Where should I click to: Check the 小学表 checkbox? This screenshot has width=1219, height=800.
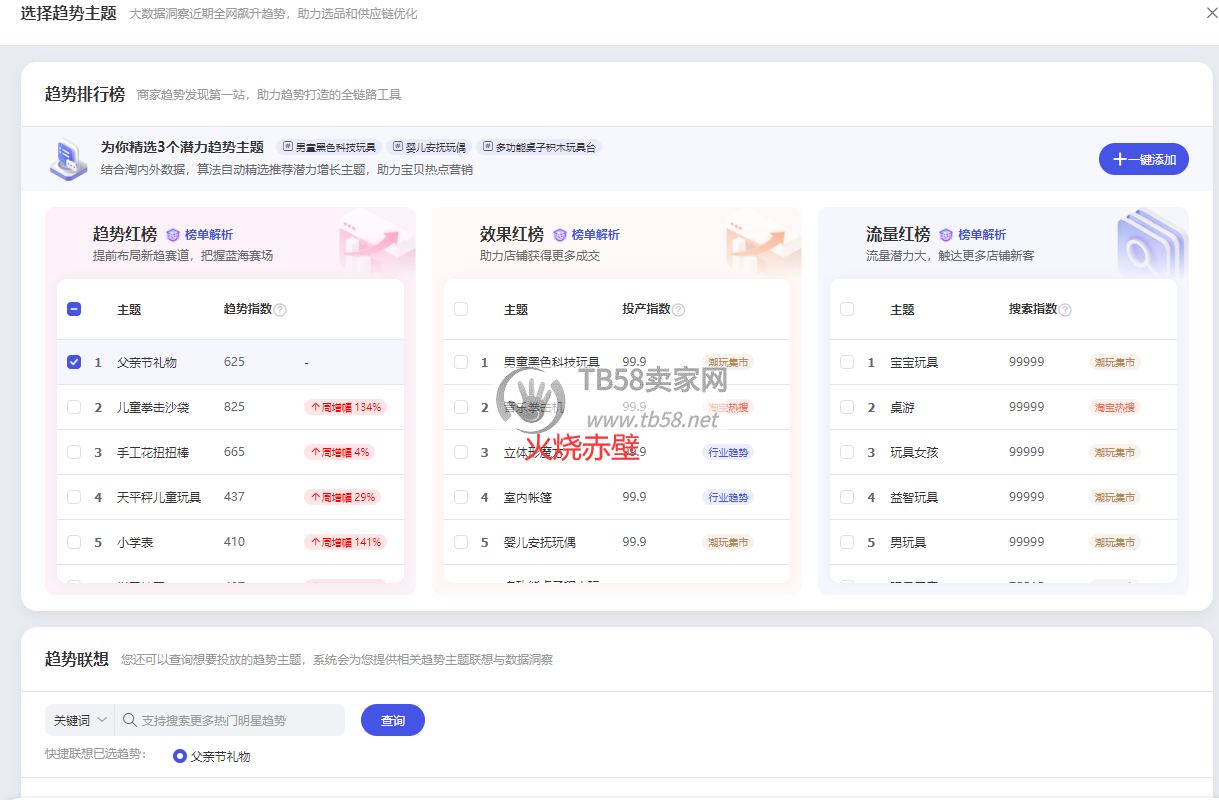pos(74,542)
